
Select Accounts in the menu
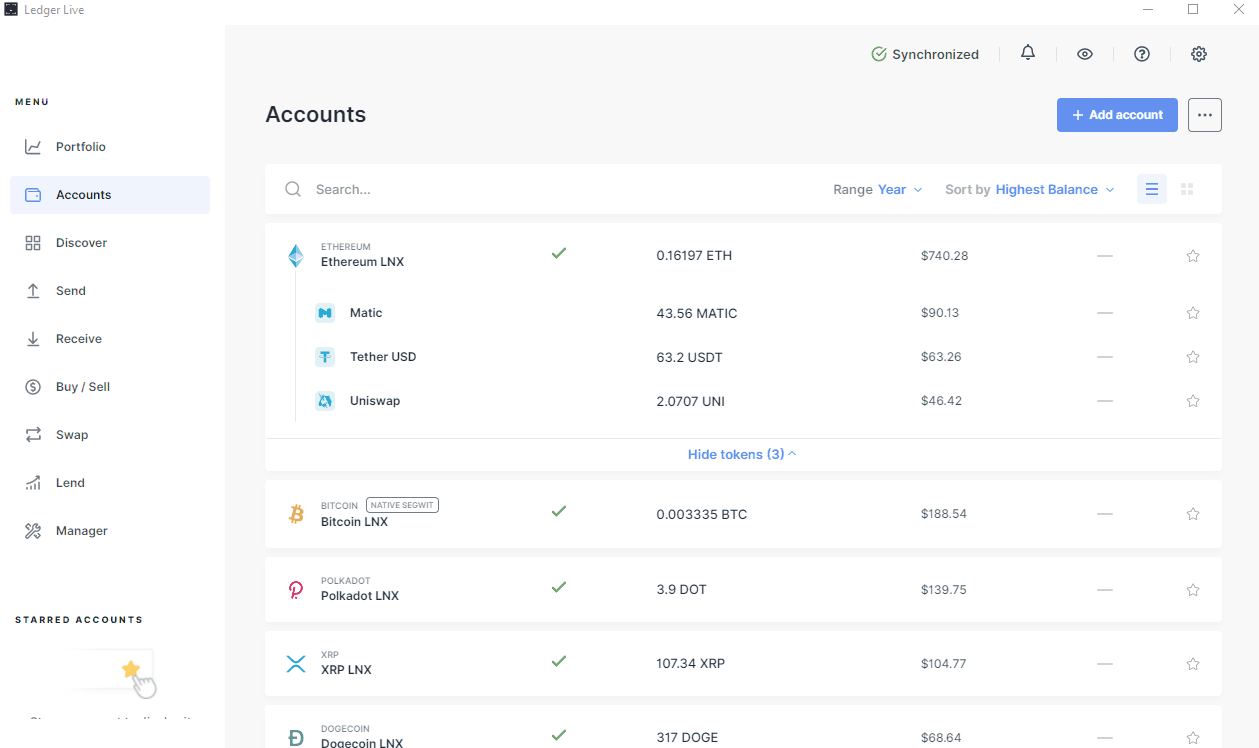[110, 195]
